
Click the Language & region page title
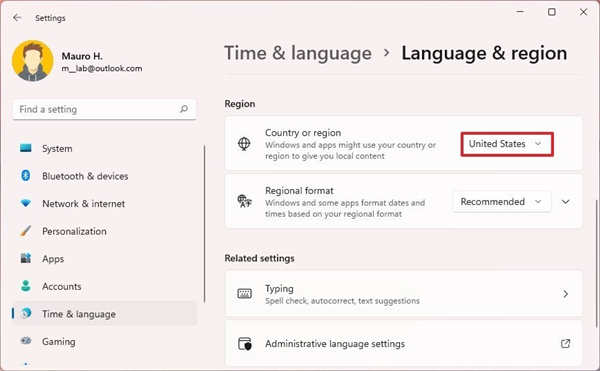click(x=484, y=53)
